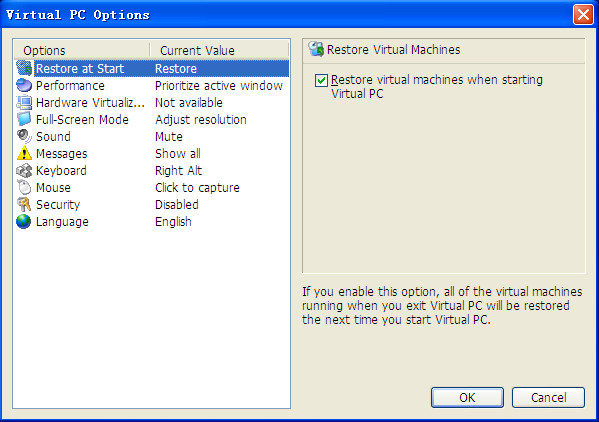Image resolution: width=599 pixels, height=422 pixels.
Task: Click the Performance option icon
Action: click(x=24, y=85)
